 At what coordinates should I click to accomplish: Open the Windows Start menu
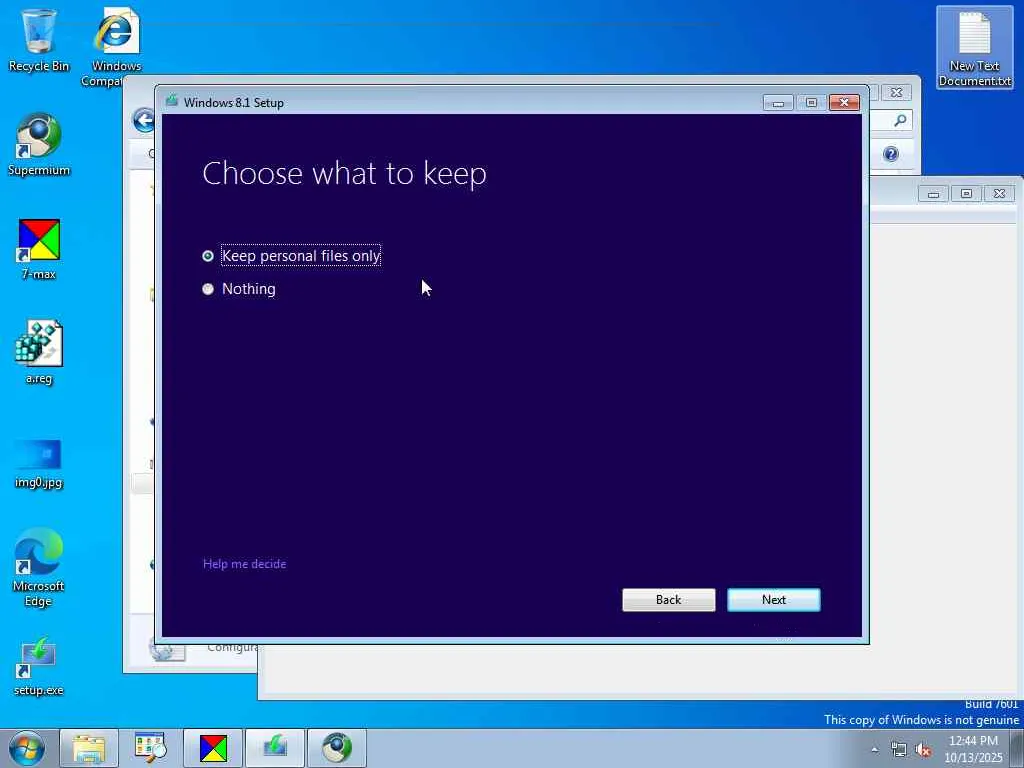pos(27,748)
